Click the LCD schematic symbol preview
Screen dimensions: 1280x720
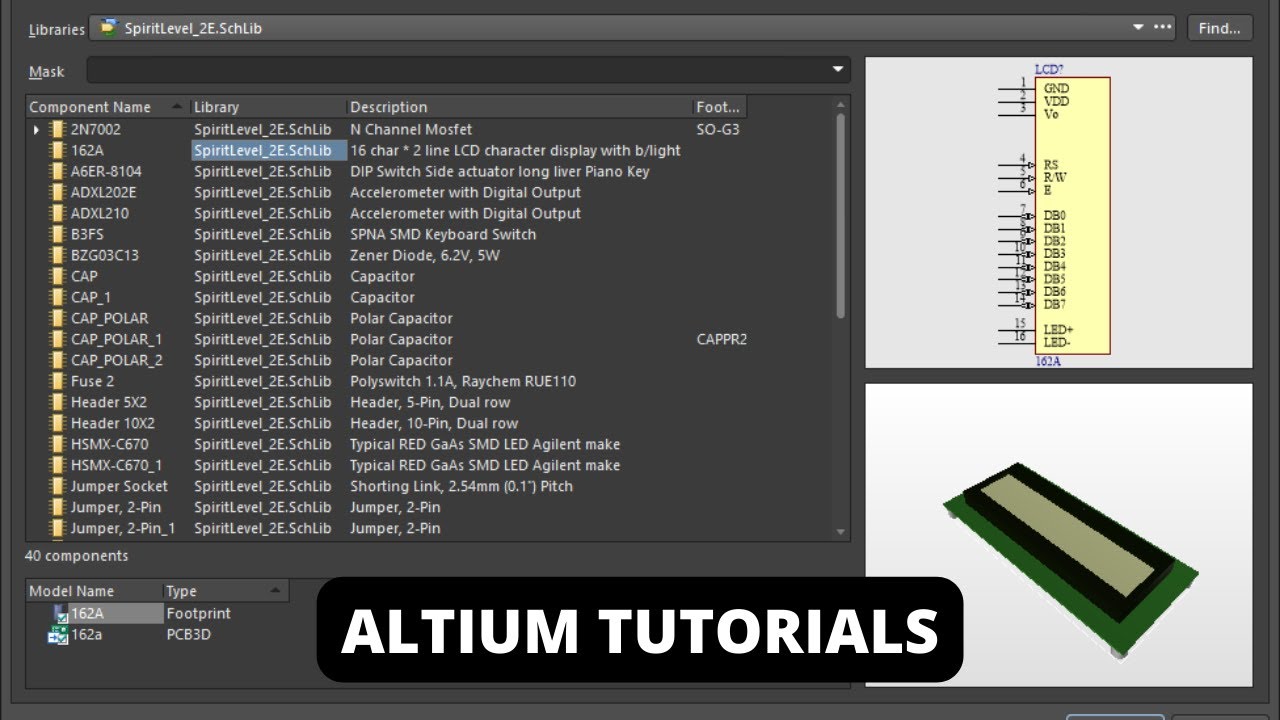[1058, 213]
